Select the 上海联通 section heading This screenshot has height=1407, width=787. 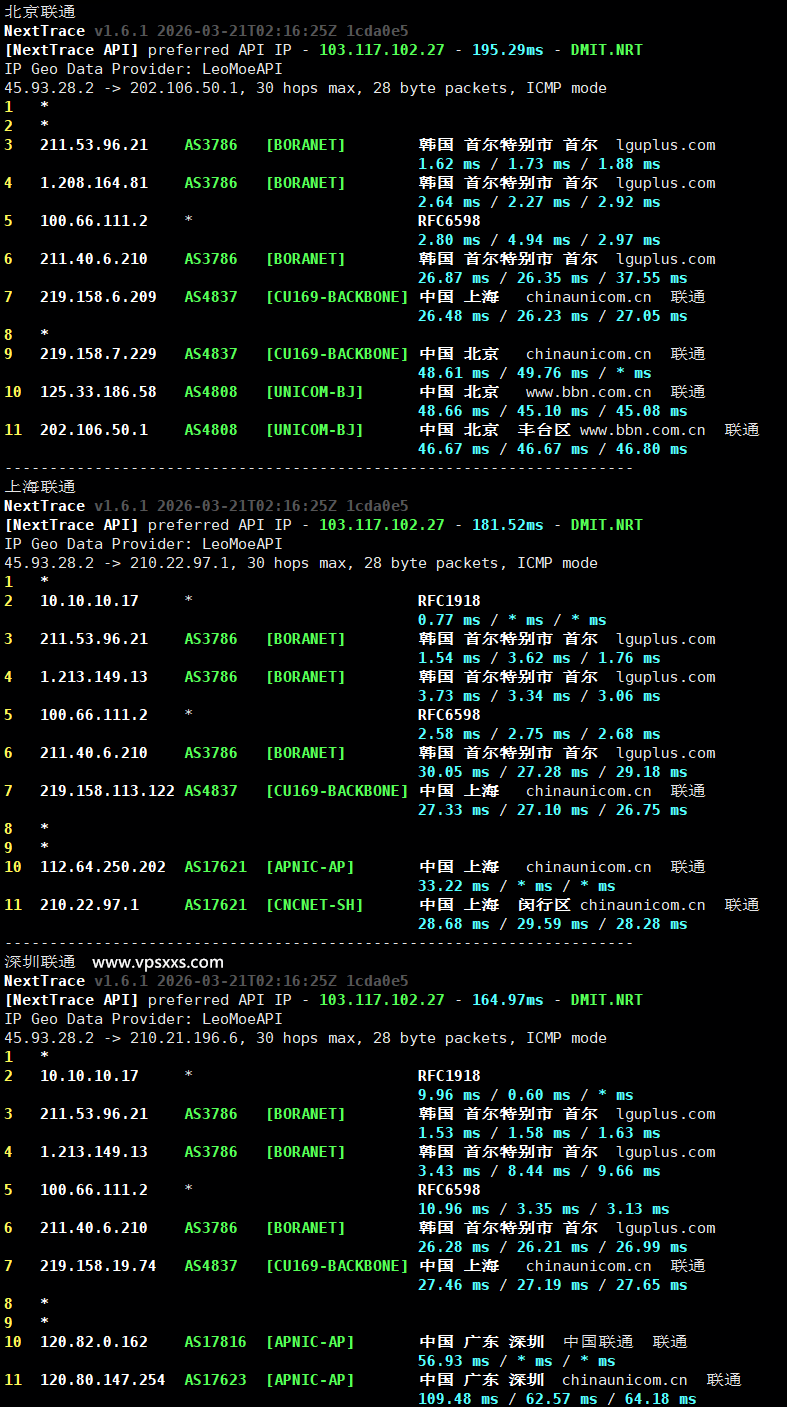[40, 487]
